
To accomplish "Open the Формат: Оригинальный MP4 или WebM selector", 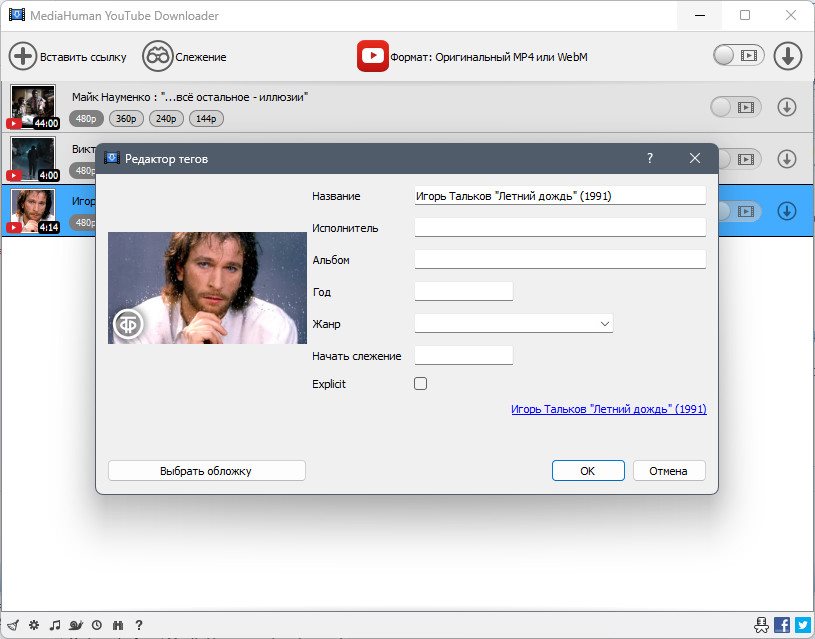I will [472, 56].
